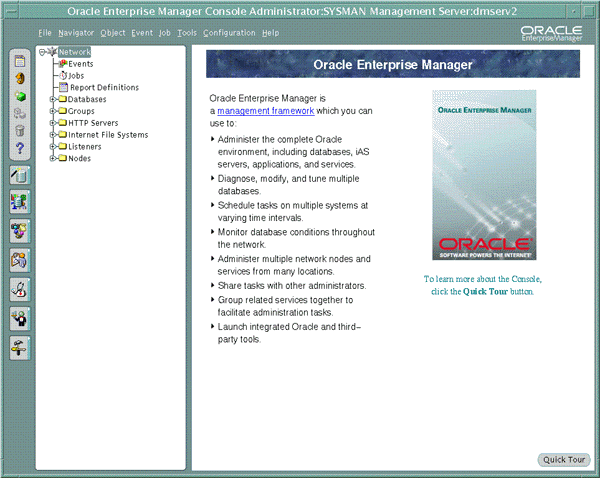Click the Report Definitions page icon
The height and width of the screenshot is (478, 600).
pyautogui.click(x=64, y=87)
